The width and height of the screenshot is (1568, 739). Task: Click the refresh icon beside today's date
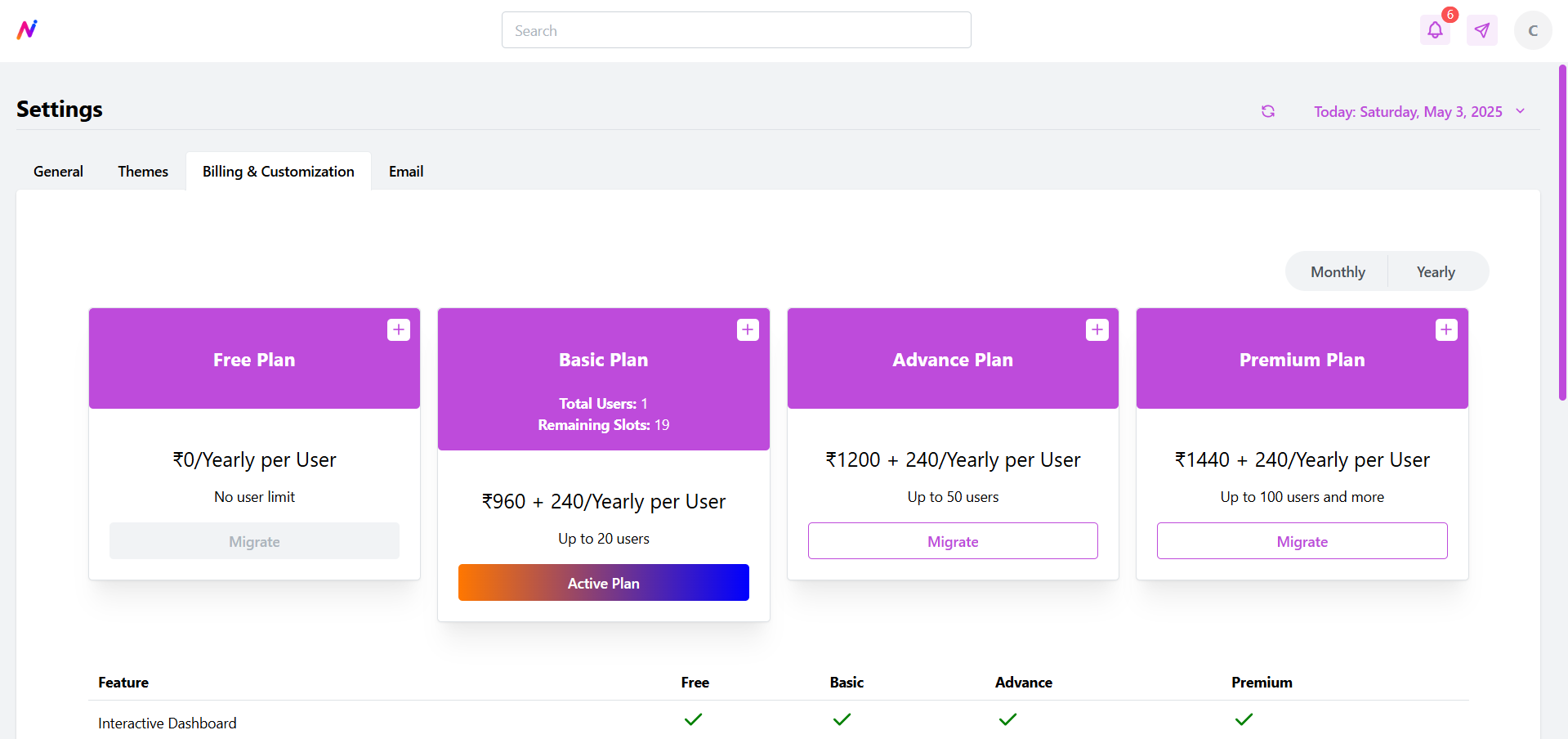click(1268, 111)
